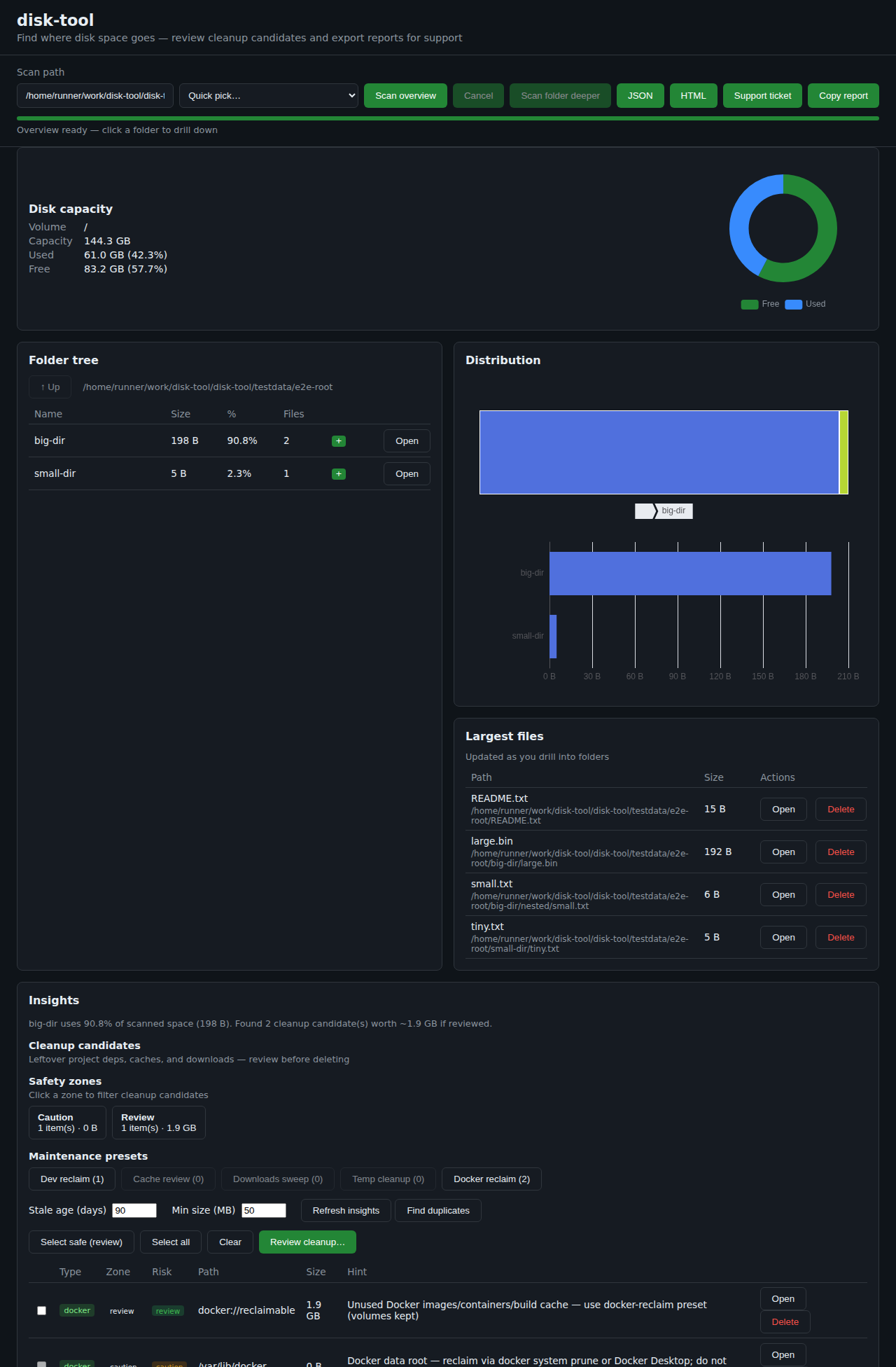Apply the Temp cleanup (0) preset
Screen dimensions: 896x1367
[x=388, y=1179]
